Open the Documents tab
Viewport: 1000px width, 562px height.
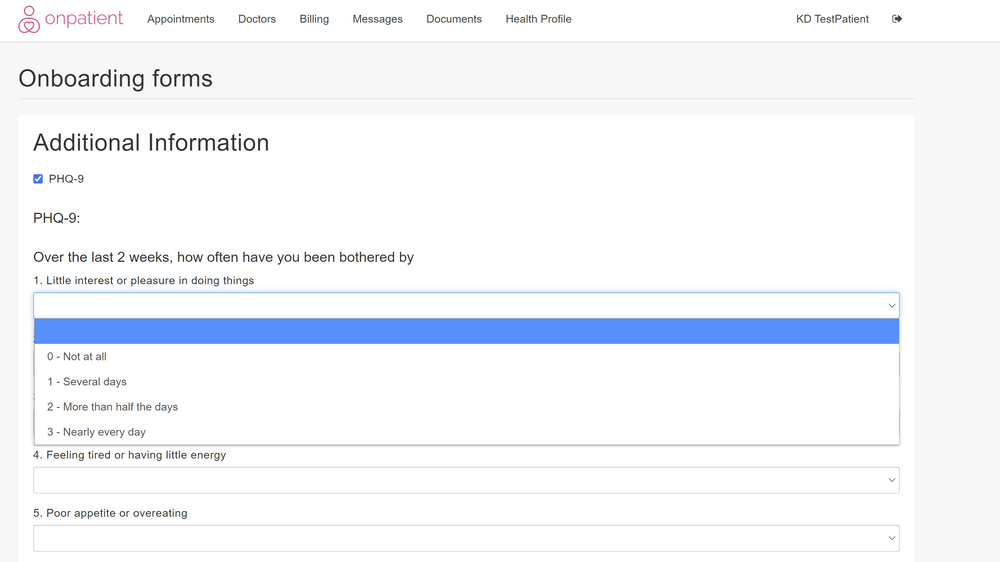coord(454,19)
